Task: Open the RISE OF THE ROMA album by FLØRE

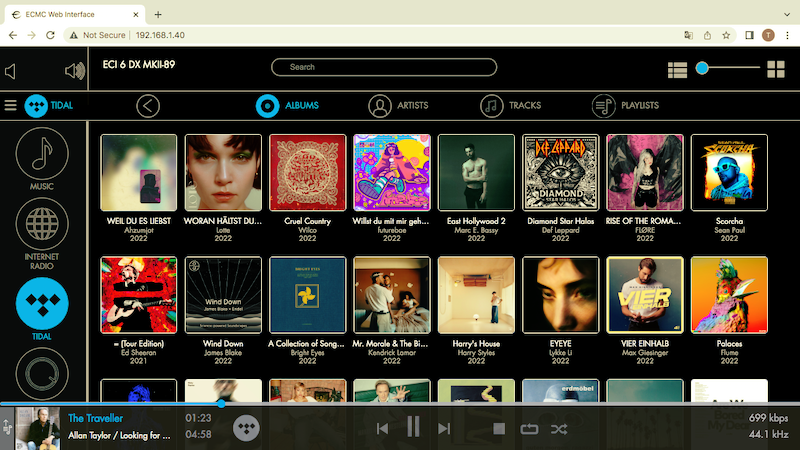Action: [x=645, y=172]
